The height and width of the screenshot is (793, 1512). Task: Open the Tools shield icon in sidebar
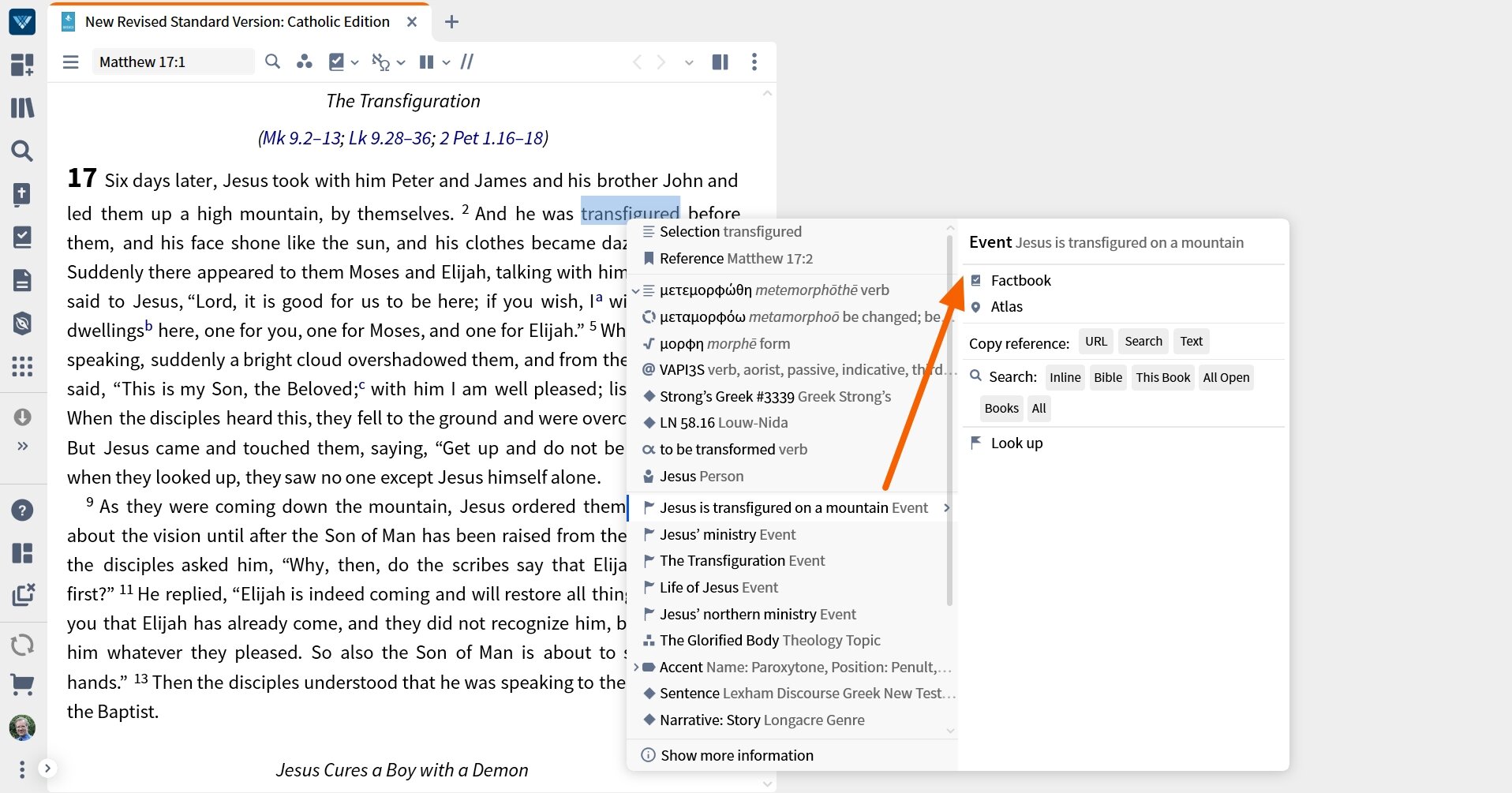(22, 323)
